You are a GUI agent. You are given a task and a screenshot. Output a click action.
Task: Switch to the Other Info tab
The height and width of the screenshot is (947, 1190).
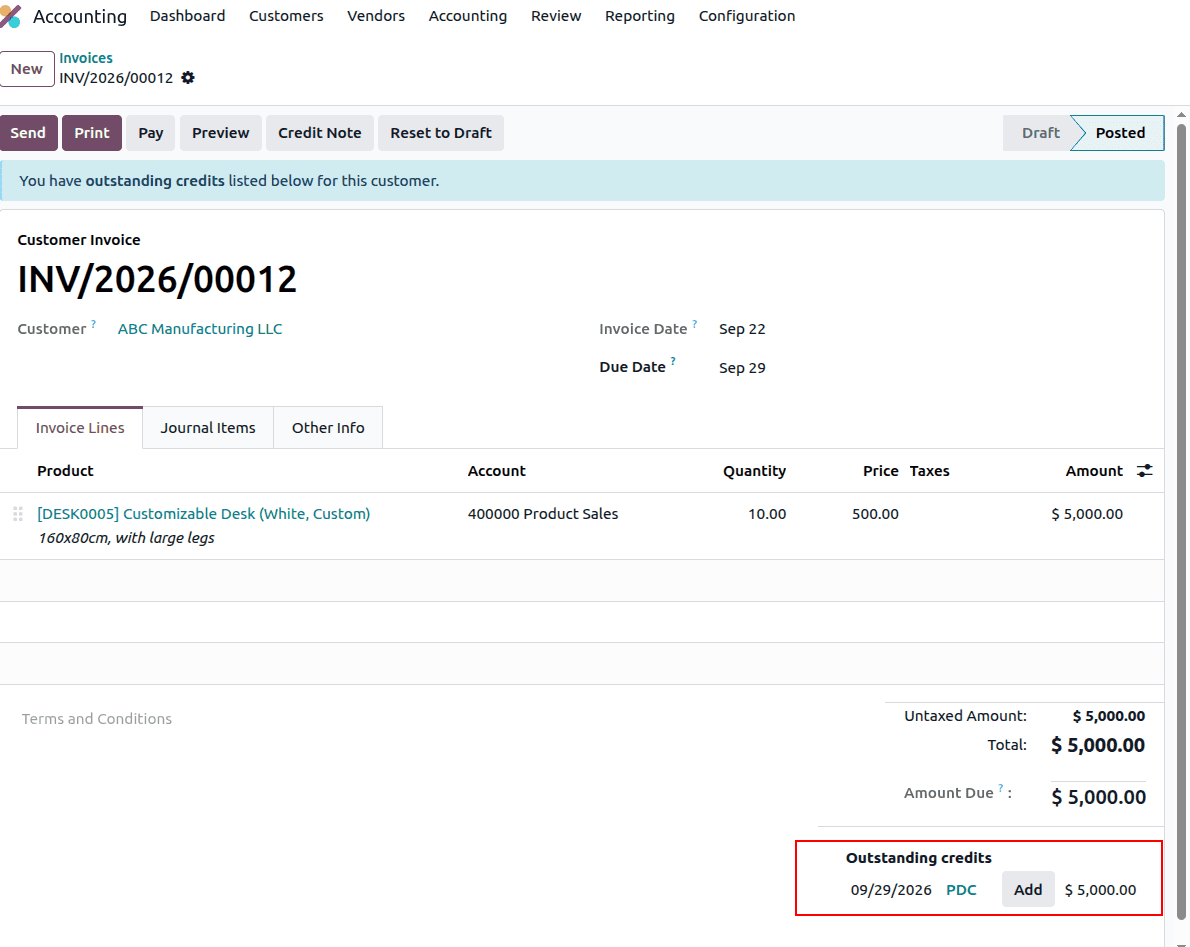tap(328, 428)
